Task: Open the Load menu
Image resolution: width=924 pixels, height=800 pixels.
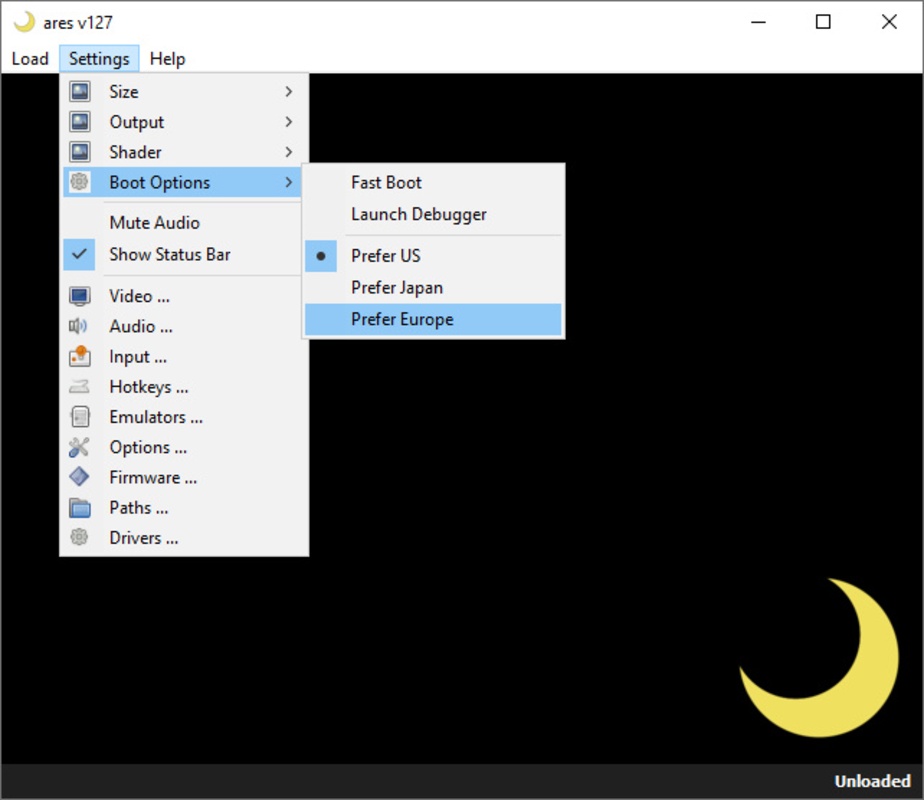Action: pyautogui.click(x=30, y=59)
